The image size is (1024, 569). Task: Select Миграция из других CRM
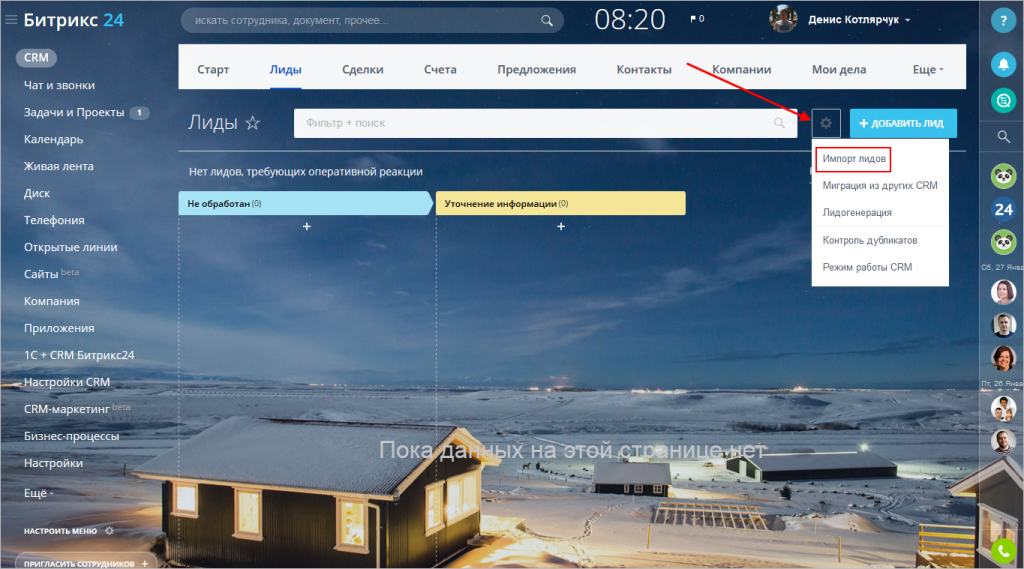pos(880,186)
